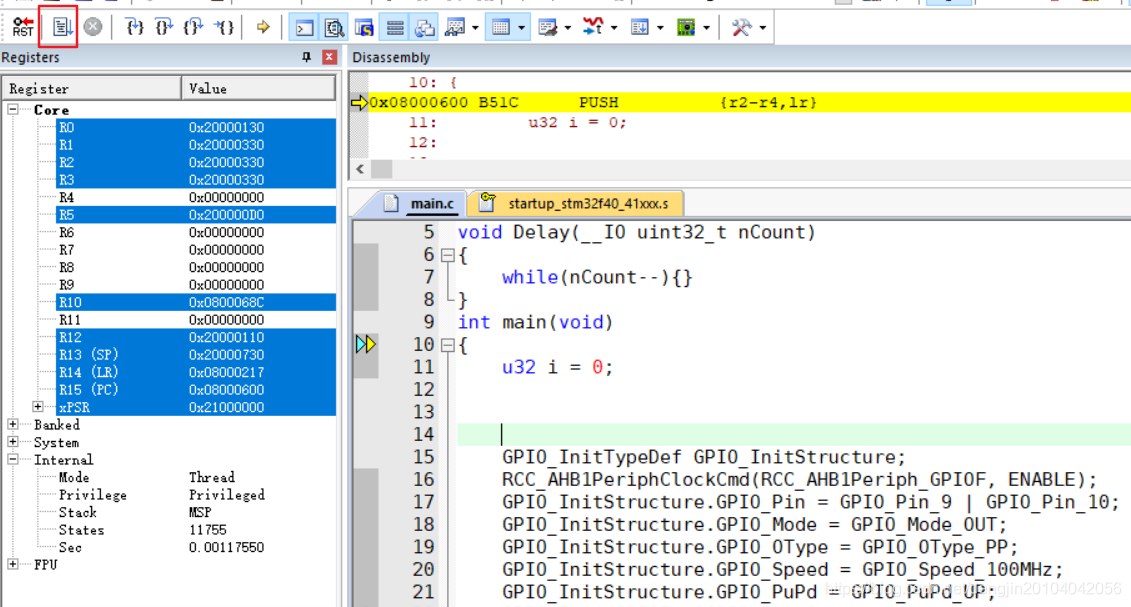
Task: Click the RST reset CPU button
Action: (23, 27)
